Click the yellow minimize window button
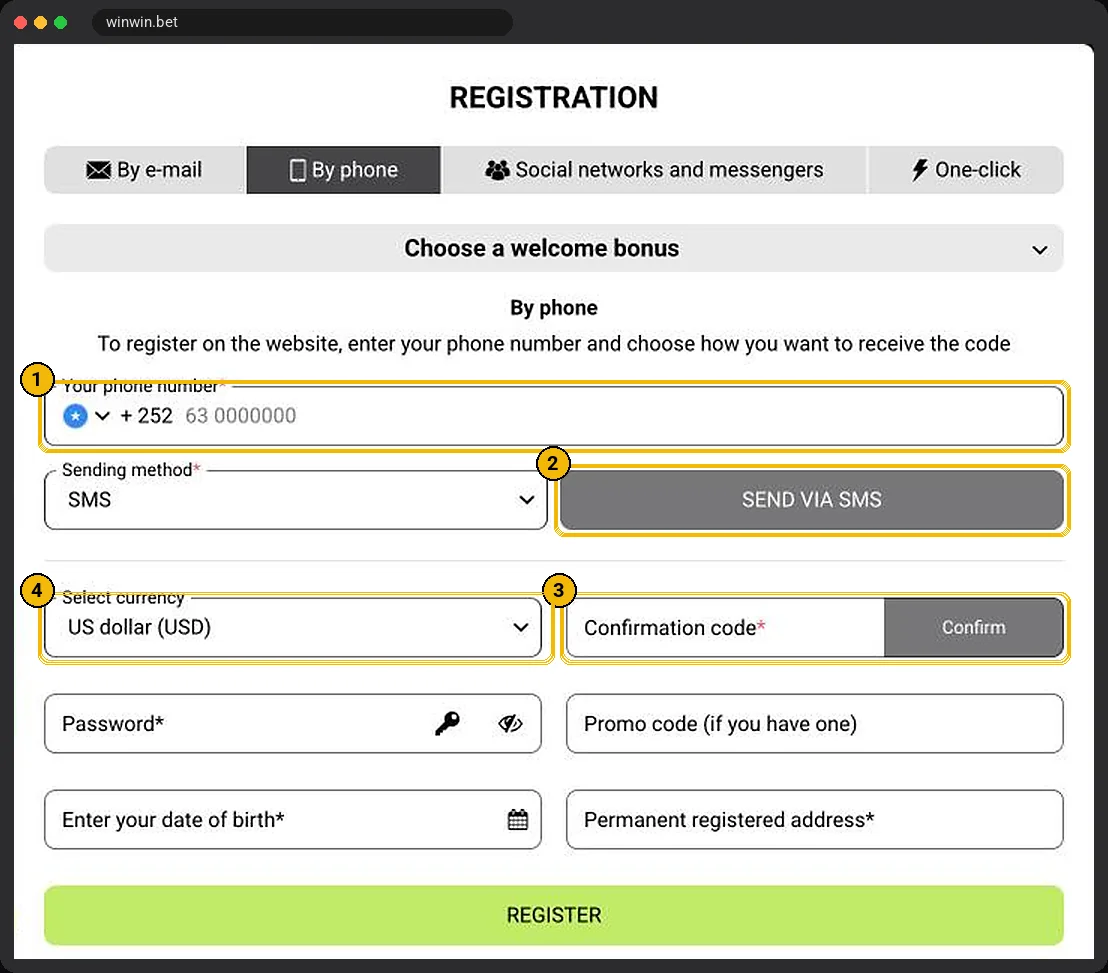 [40, 23]
